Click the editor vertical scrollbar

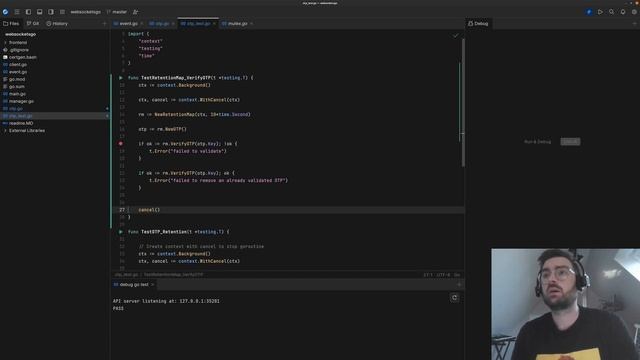(463, 102)
